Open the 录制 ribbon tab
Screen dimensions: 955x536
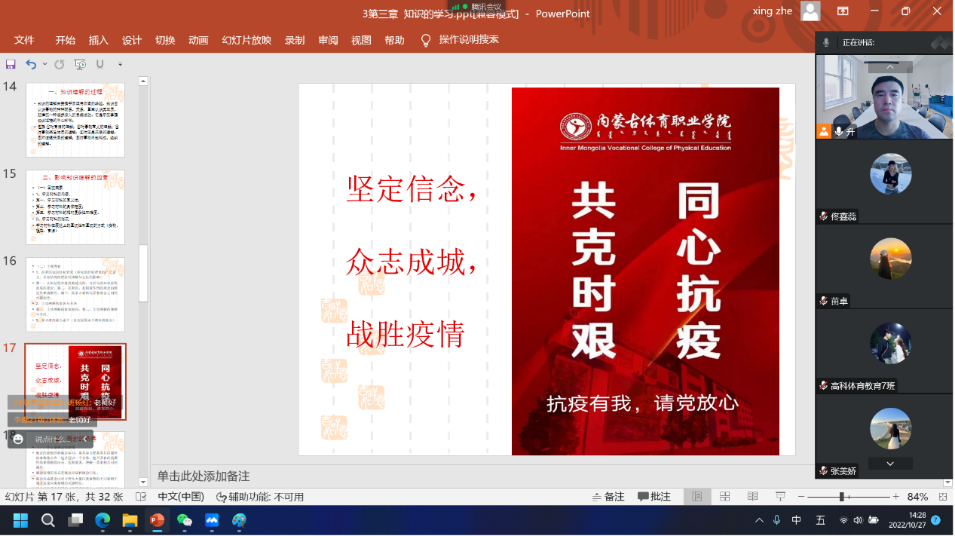(x=294, y=40)
